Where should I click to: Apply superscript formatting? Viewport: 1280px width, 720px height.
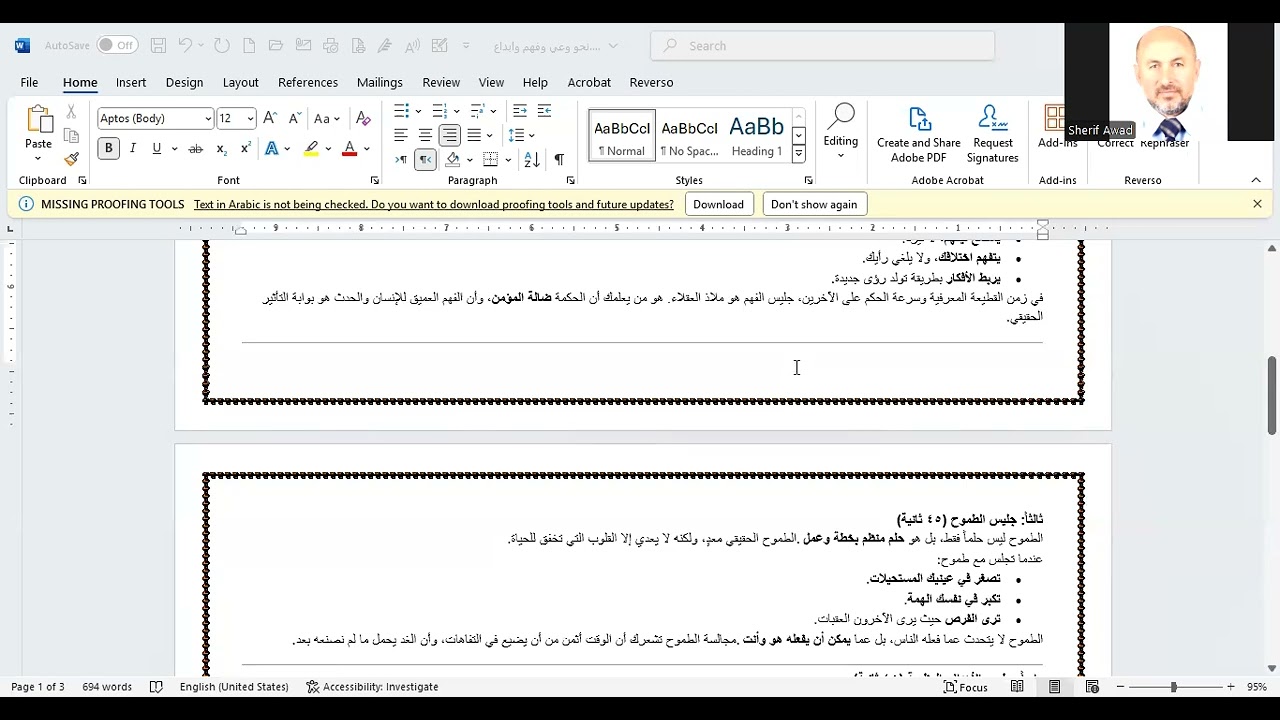[x=245, y=149]
